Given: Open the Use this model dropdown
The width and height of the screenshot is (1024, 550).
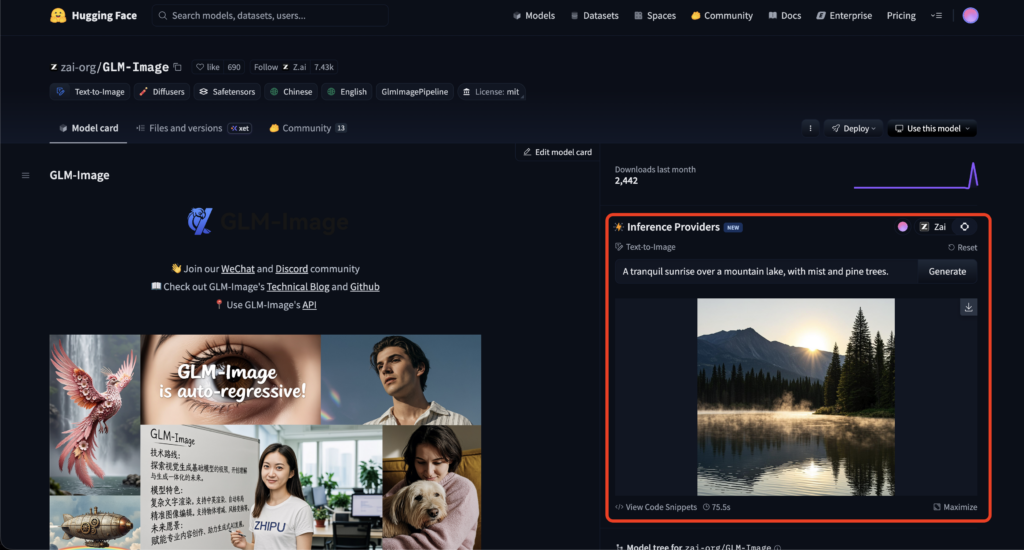Looking at the screenshot, I should coord(932,128).
